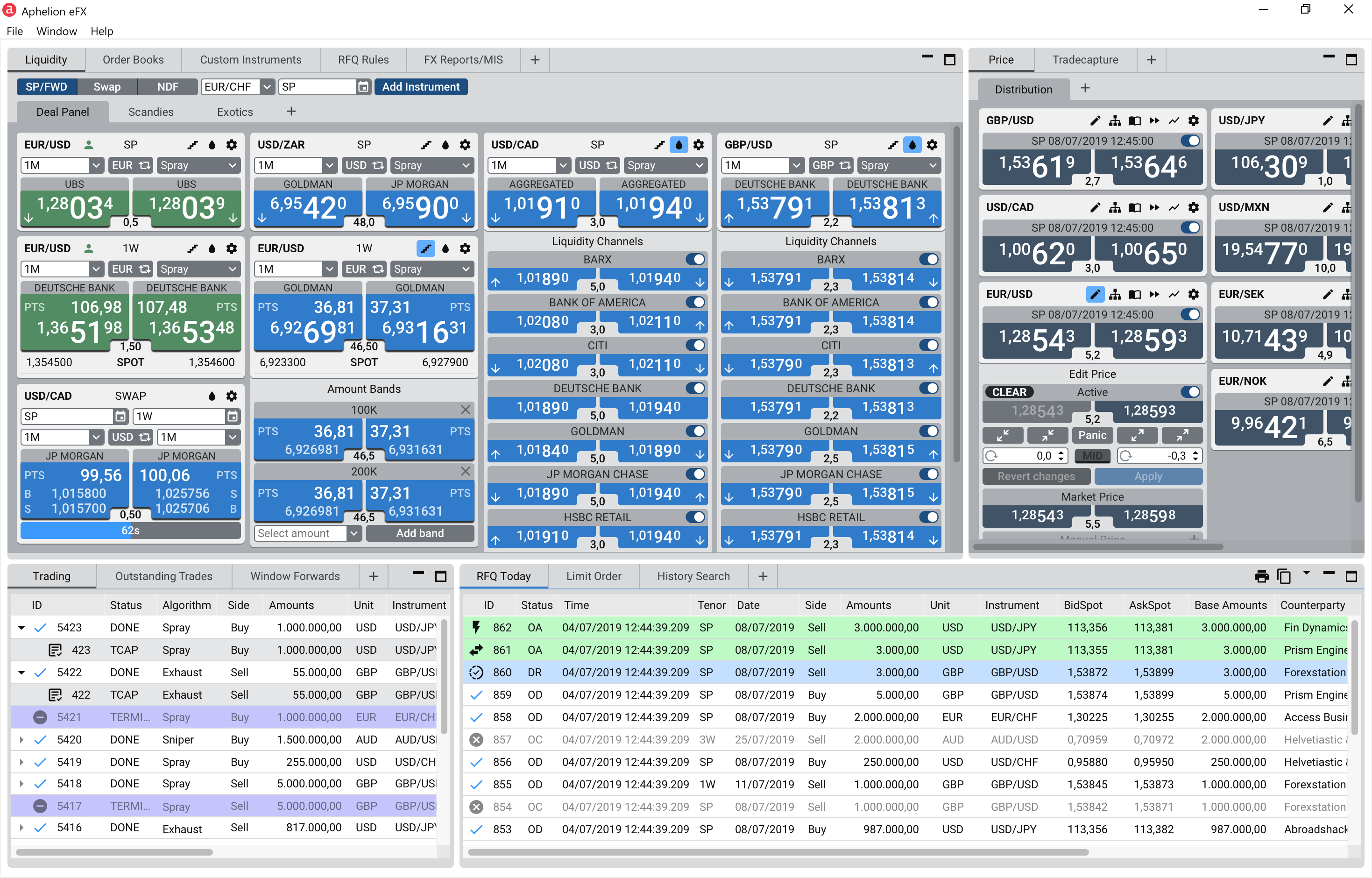
Task: Click fast-forward icon on GBP/USD distribution
Action: click(1154, 120)
